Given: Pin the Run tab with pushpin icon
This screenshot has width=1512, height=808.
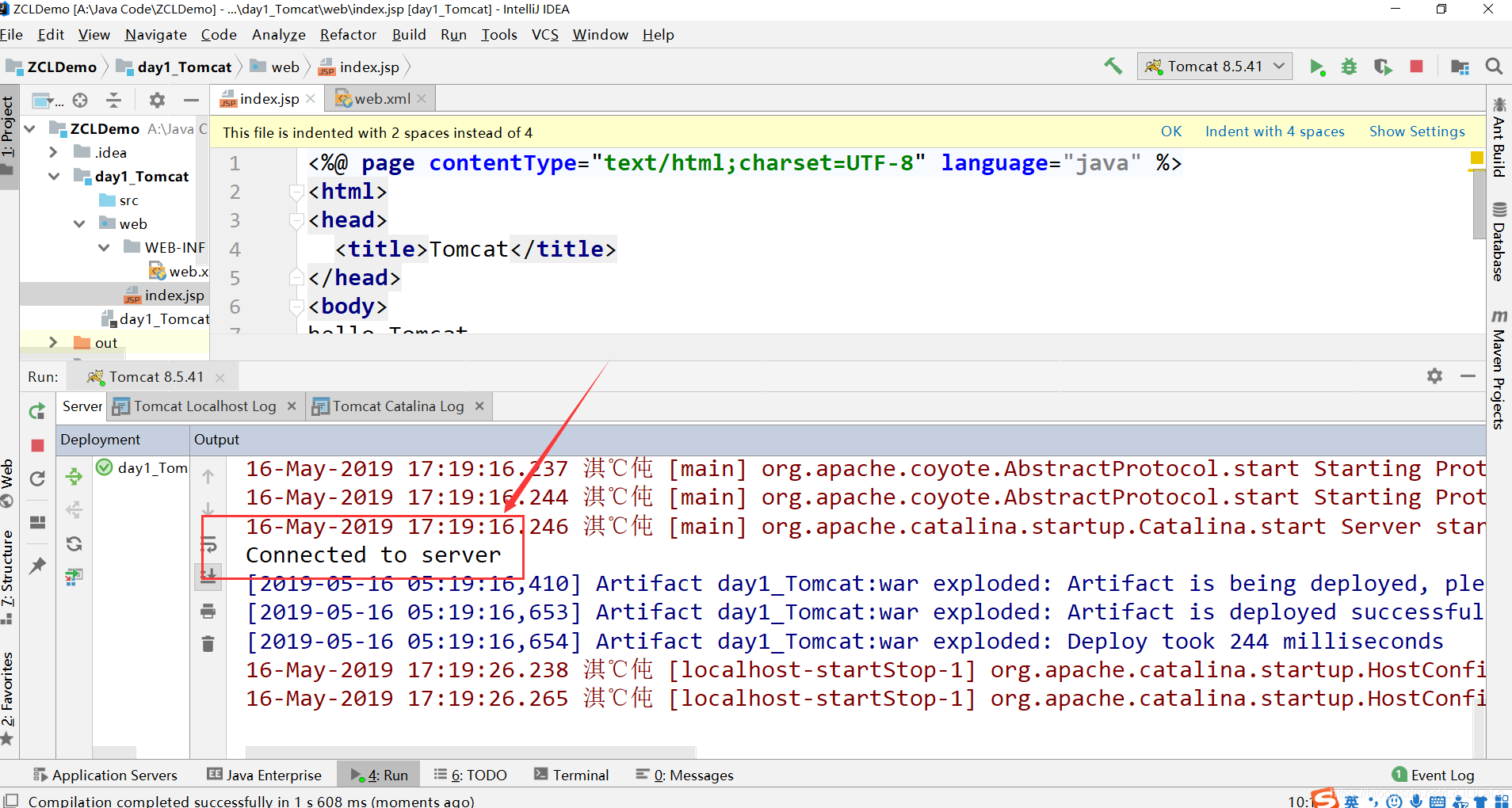Looking at the screenshot, I should point(37,566).
